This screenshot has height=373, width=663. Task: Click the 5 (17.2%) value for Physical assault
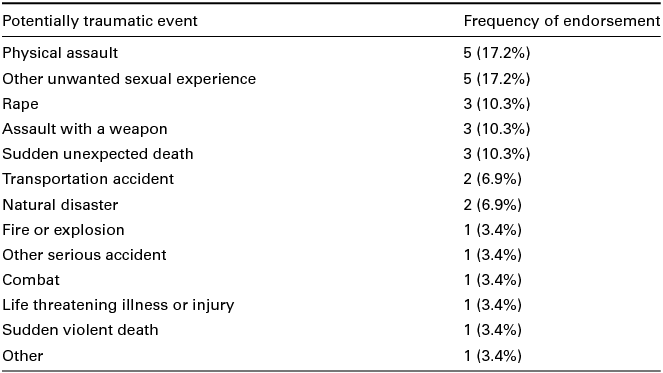tap(496, 53)
